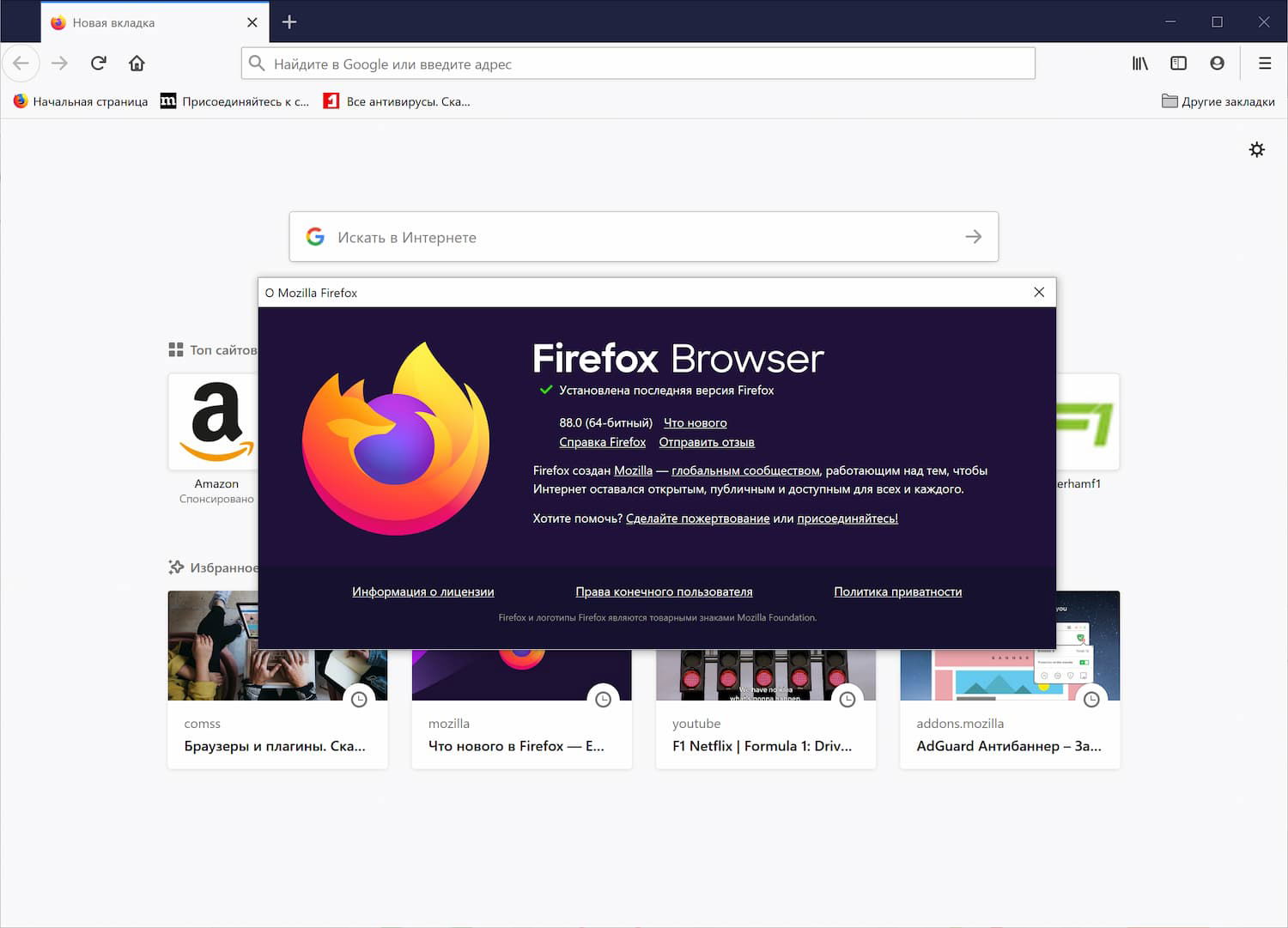The image size is (1288, 928).
Task: Click the 'Топ сайтов' section heading
Action: tap(213, 350)
